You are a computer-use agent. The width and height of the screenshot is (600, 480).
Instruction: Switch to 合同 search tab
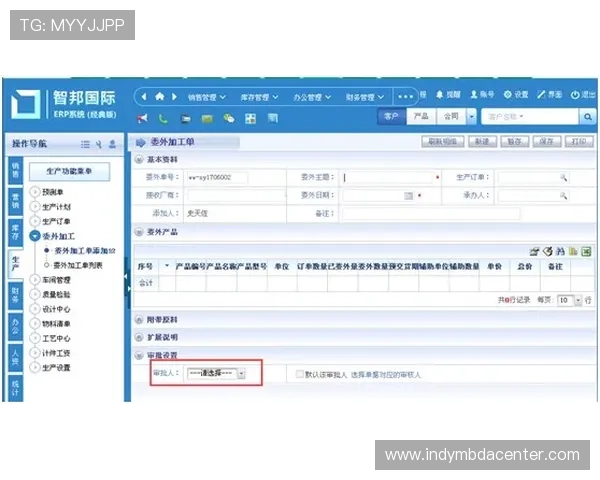pyautogui.click(x=451, y=117)
